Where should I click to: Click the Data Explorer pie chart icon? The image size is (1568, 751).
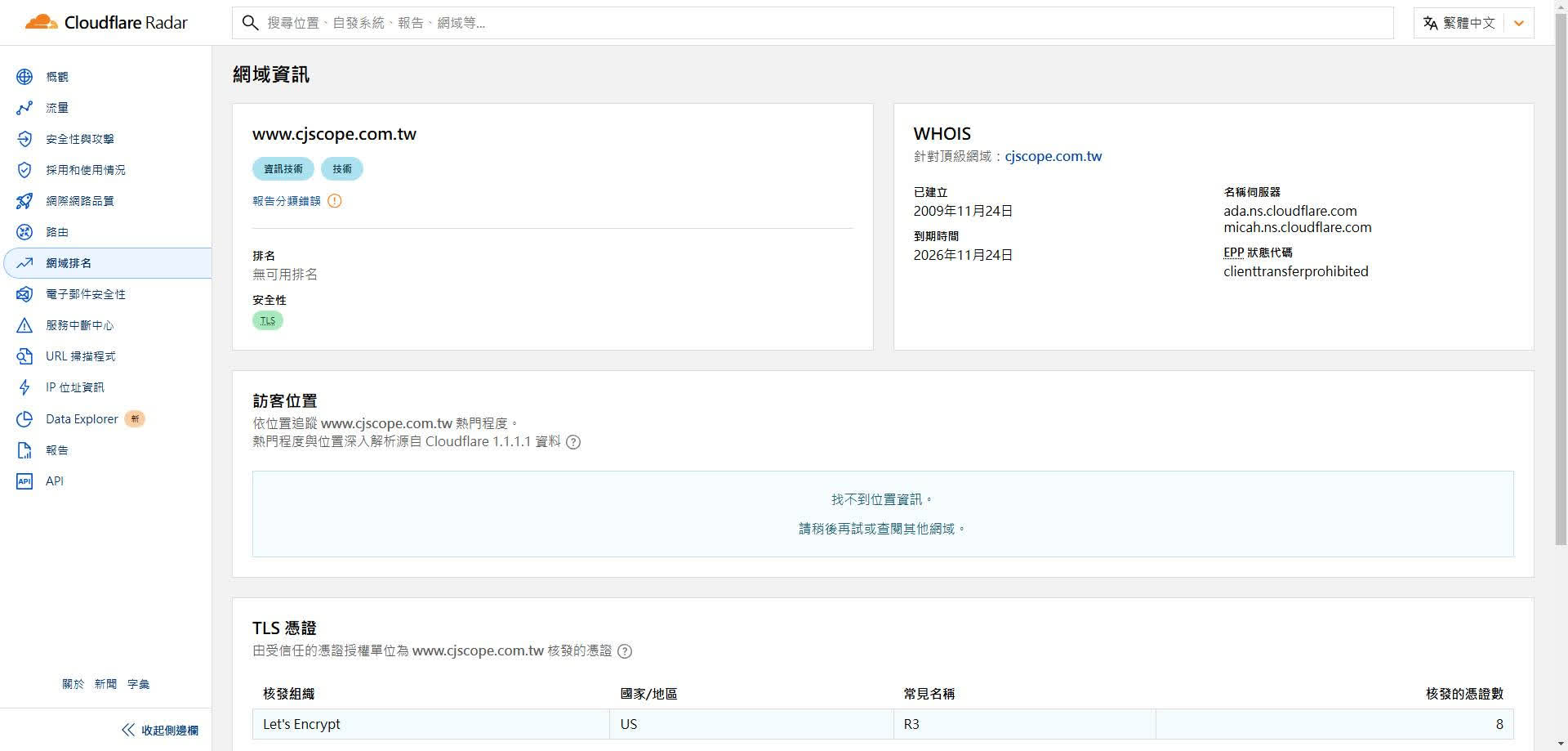click(24, 419)
